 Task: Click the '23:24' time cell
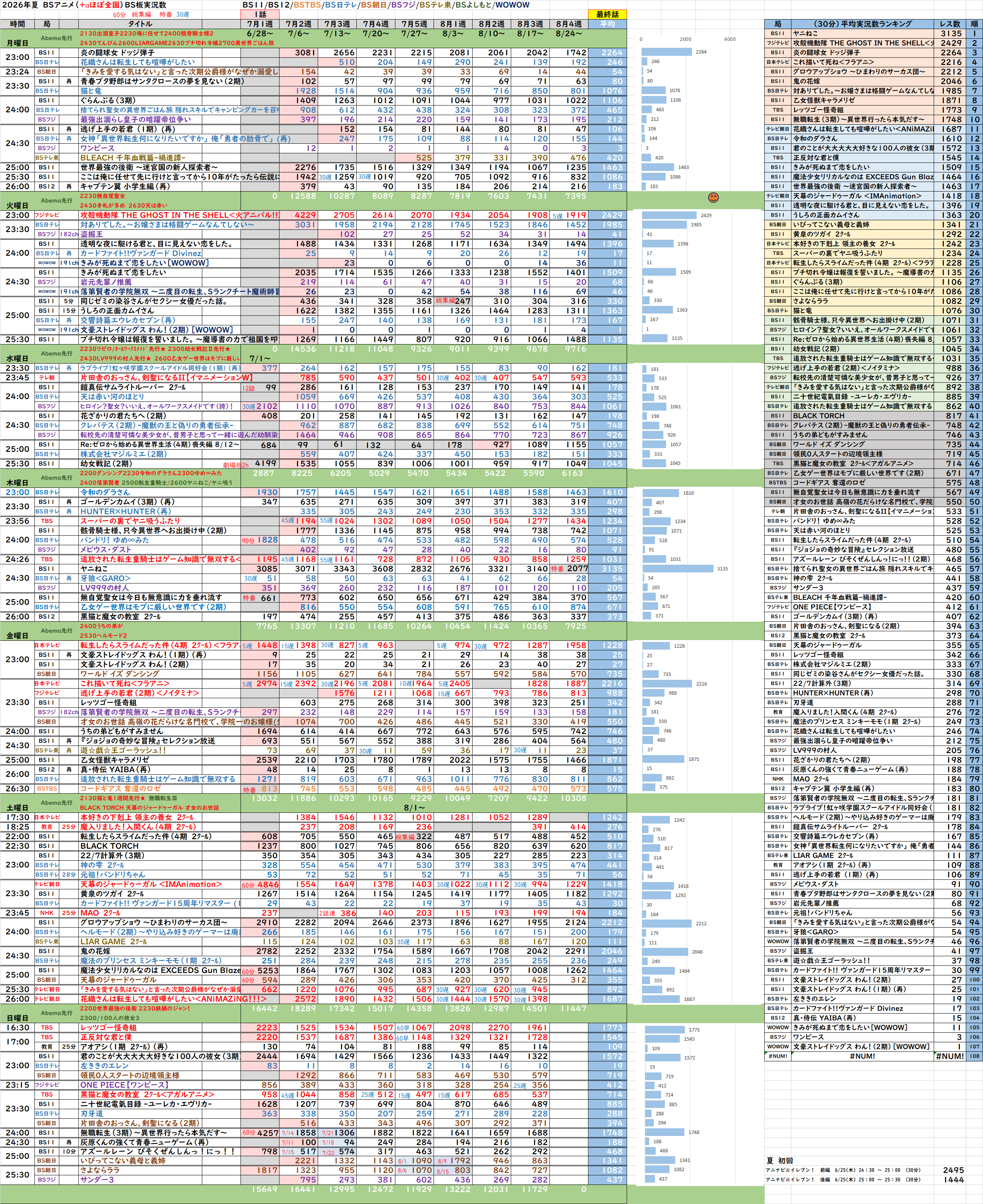[x=18, y=72]
